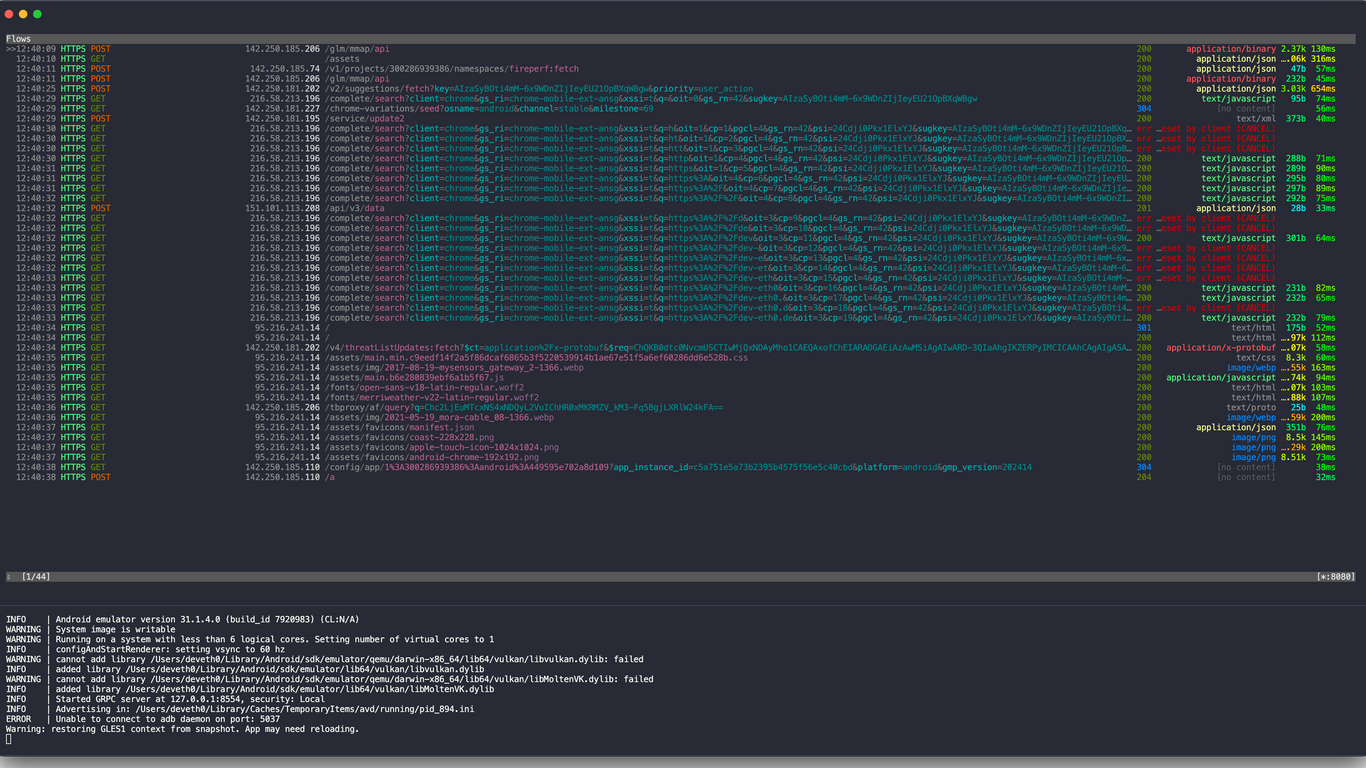Click the Started GRPC server log line
Image resolution: width=1366 pixels, height=768 pixels.
(x=163, y=699)
